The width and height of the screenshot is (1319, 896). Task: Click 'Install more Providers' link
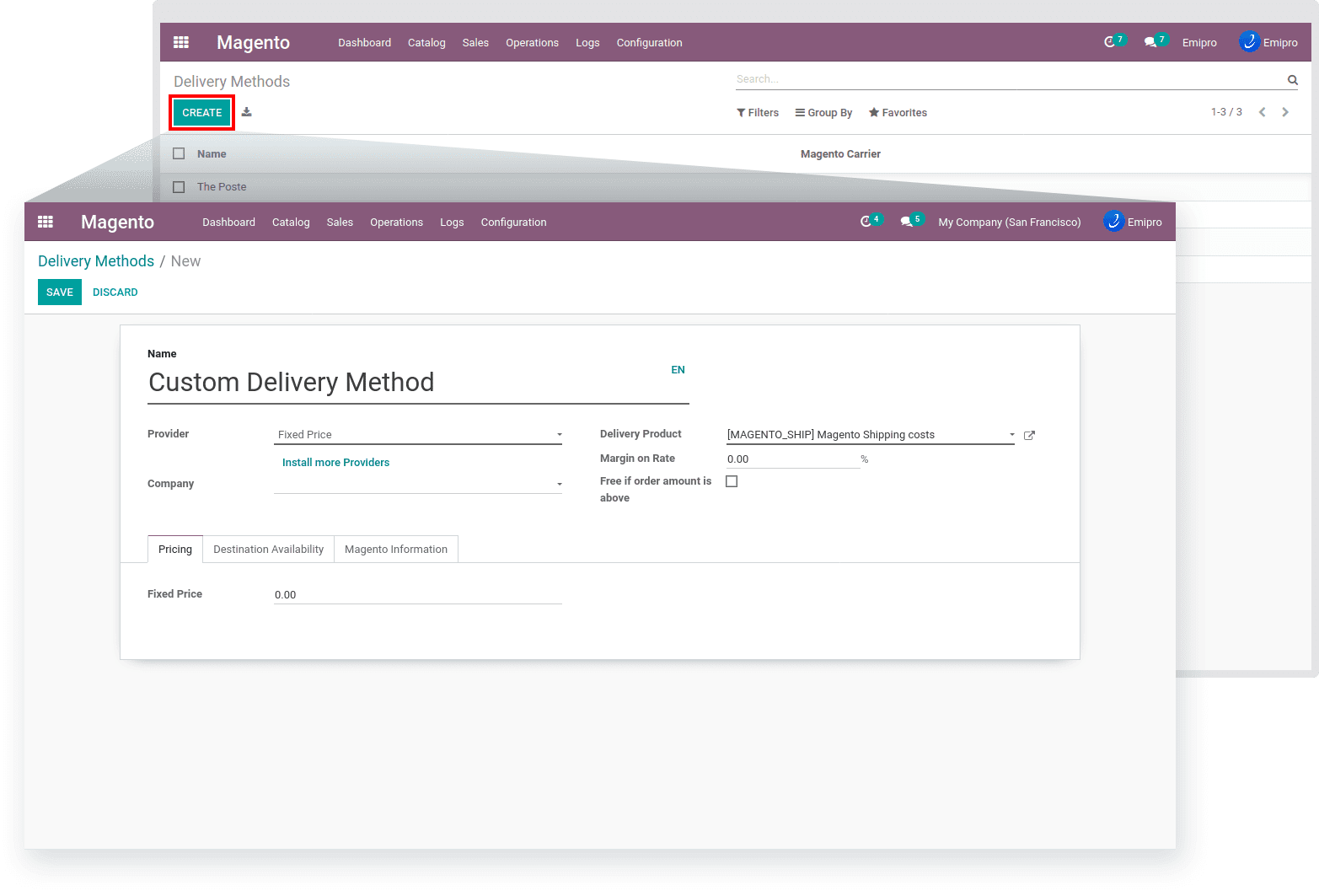[335, 463]
